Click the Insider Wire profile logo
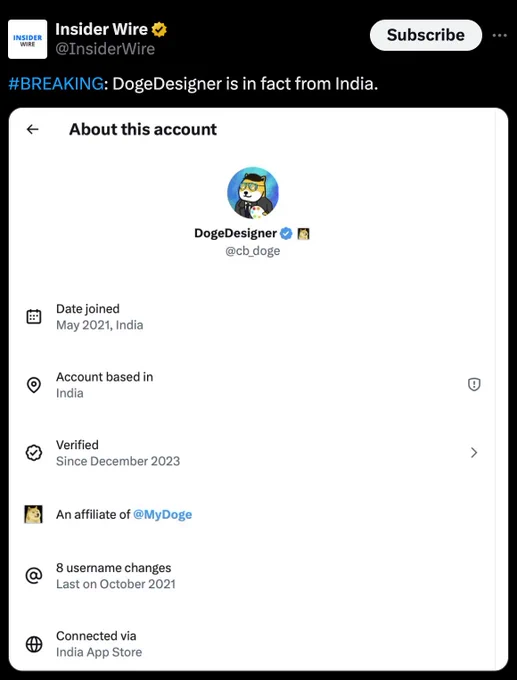Image resolution: width=517 pixels, height=680 pixels. [x=27, y=39]
